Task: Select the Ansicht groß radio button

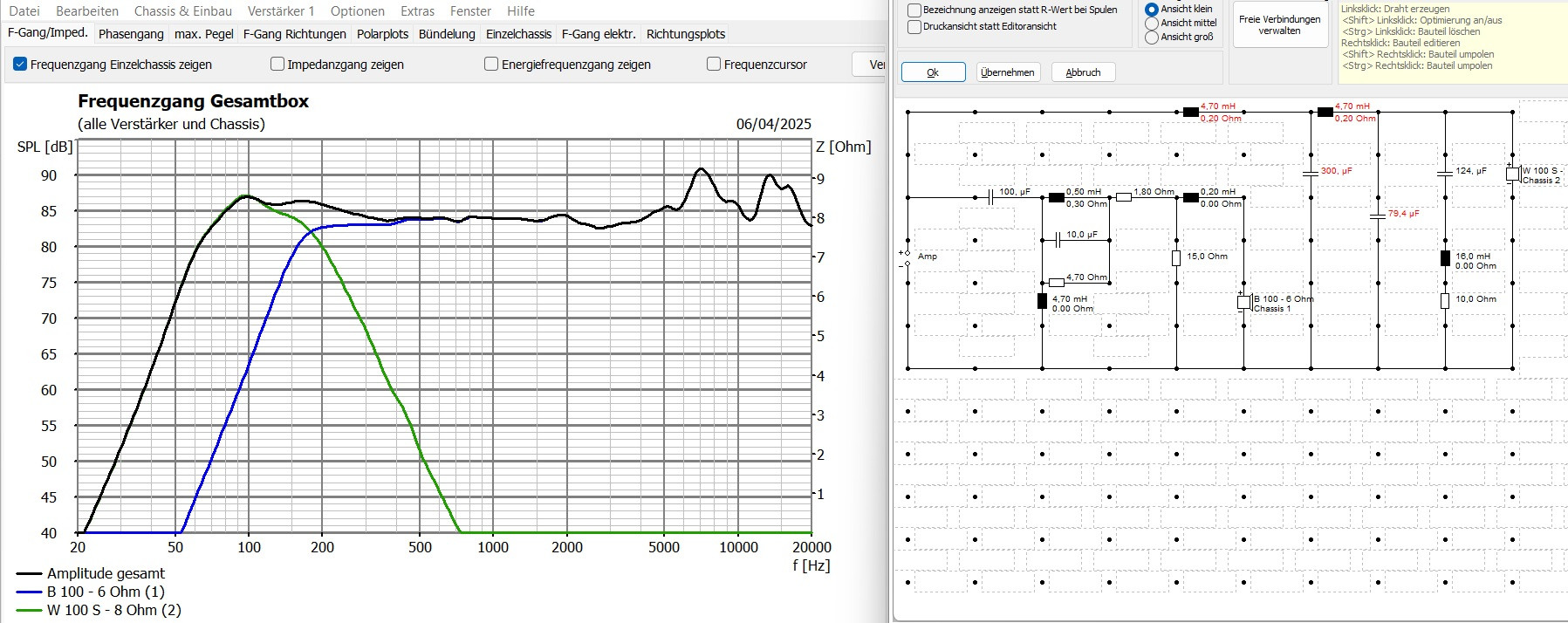Action: pyautogui.click(x=1152, y=38)
